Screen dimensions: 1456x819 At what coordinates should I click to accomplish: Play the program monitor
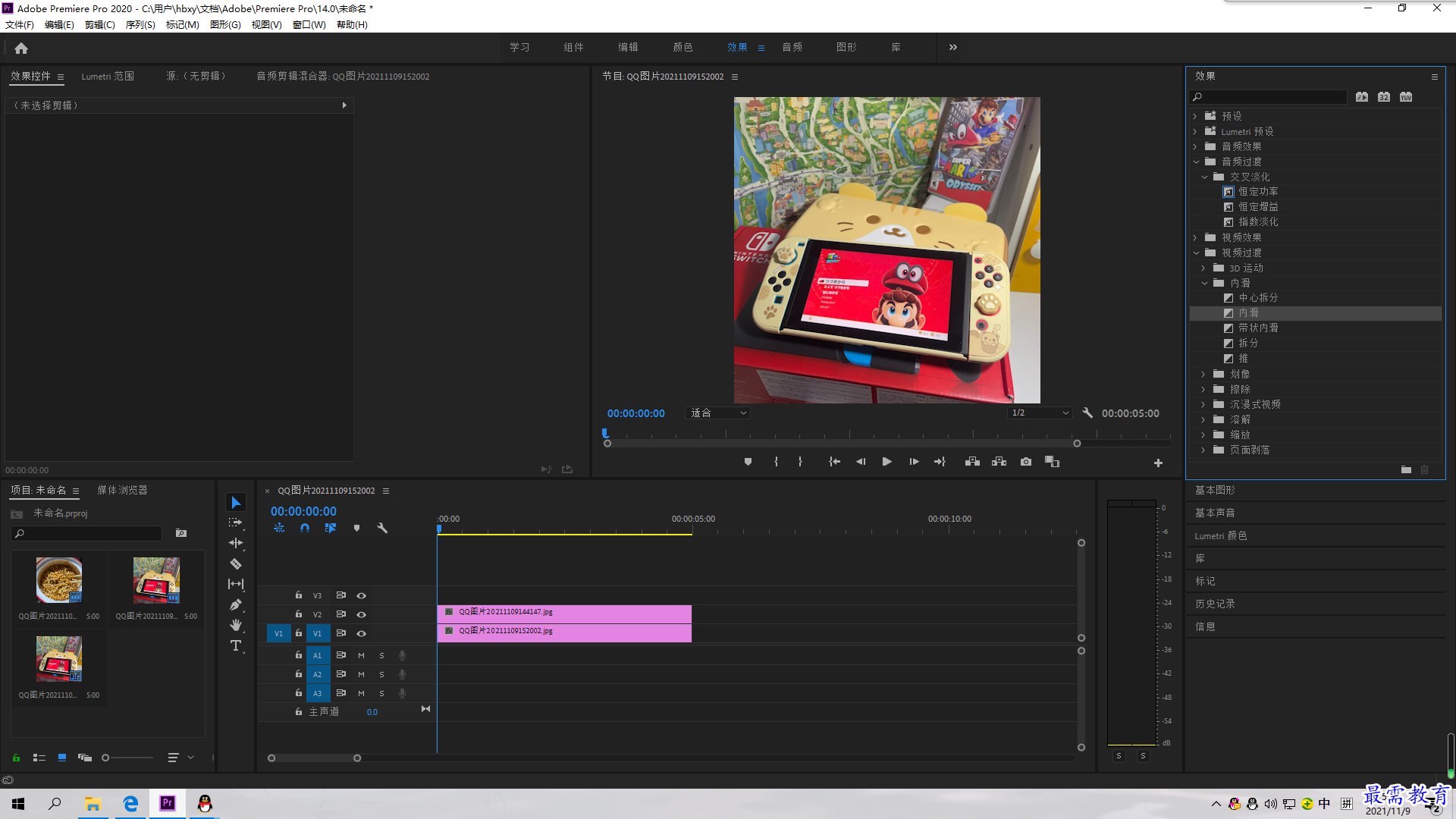(886, 462)
